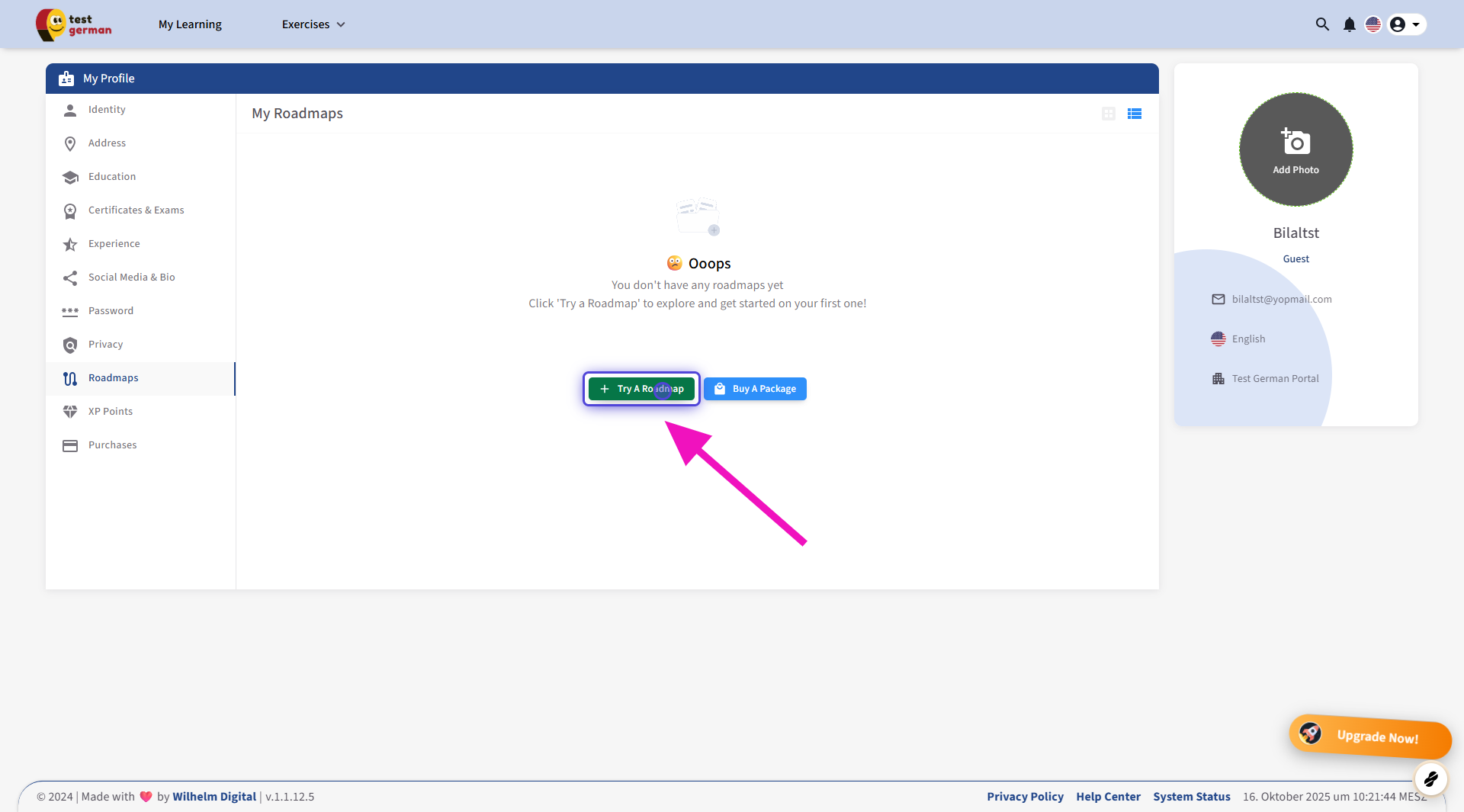
Task: Click the floating quill icon button
Action: tap(1430, 779)
